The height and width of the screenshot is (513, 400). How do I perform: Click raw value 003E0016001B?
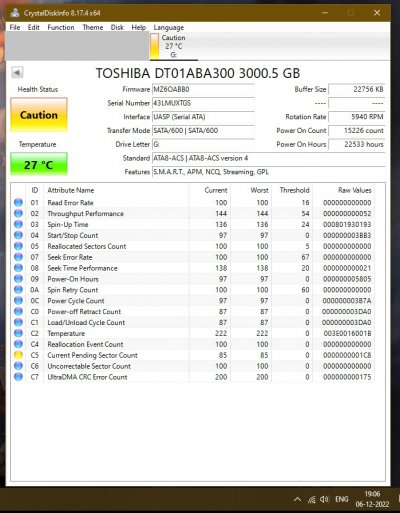[x=347, y=333]
